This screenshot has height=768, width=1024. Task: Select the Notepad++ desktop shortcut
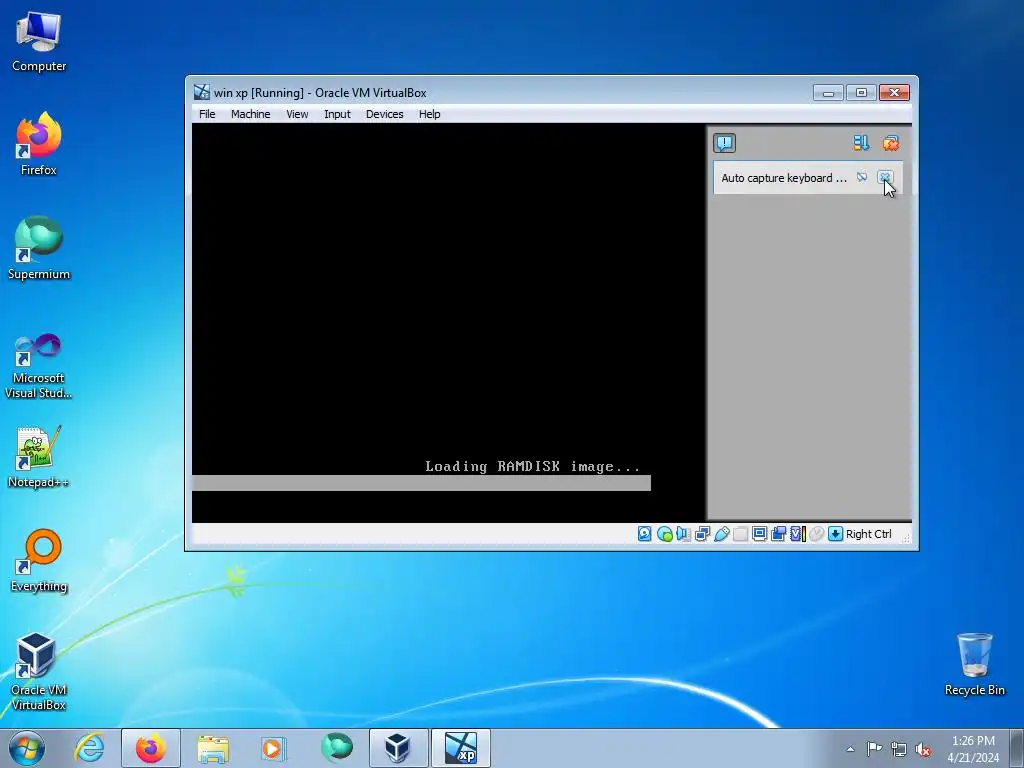click(x=39, y=457)
